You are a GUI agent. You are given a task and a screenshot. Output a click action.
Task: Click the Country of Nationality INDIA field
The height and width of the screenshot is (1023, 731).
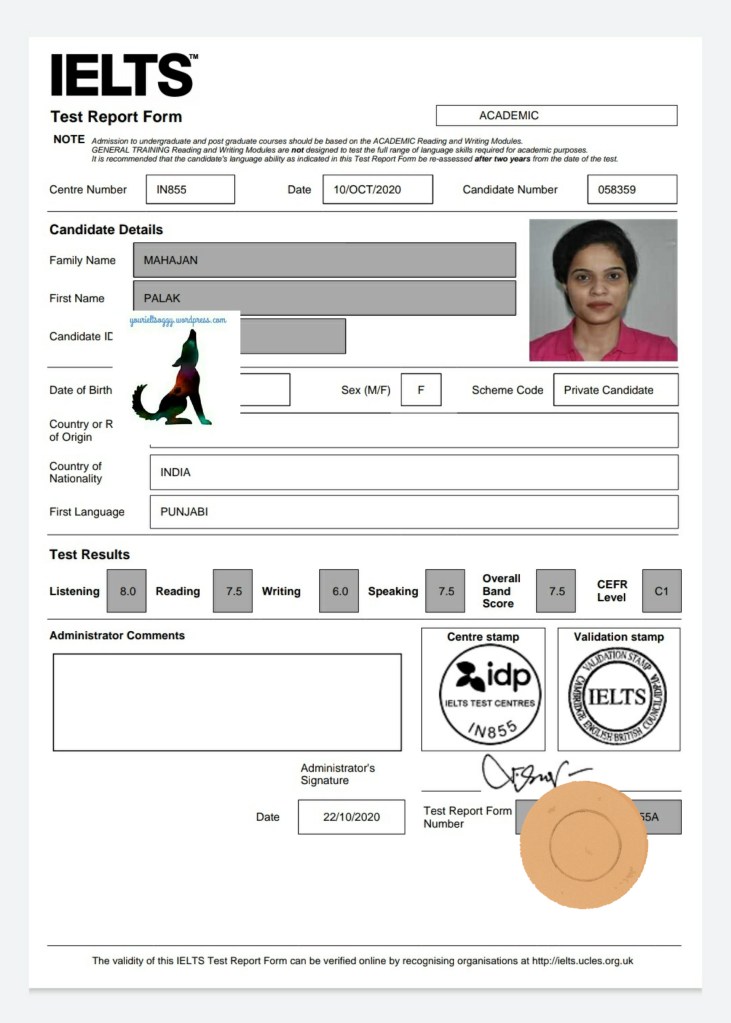413,472
